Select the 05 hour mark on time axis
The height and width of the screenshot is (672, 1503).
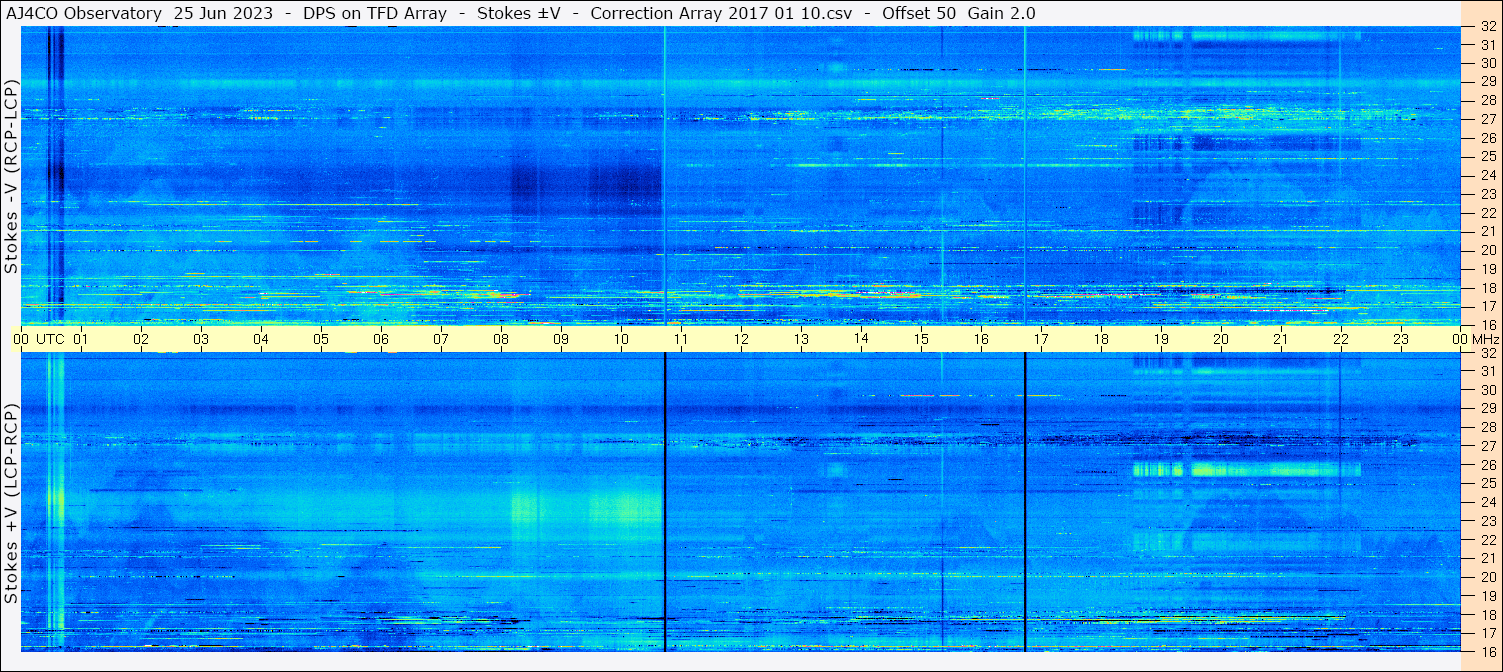click(x=321, y=339)
